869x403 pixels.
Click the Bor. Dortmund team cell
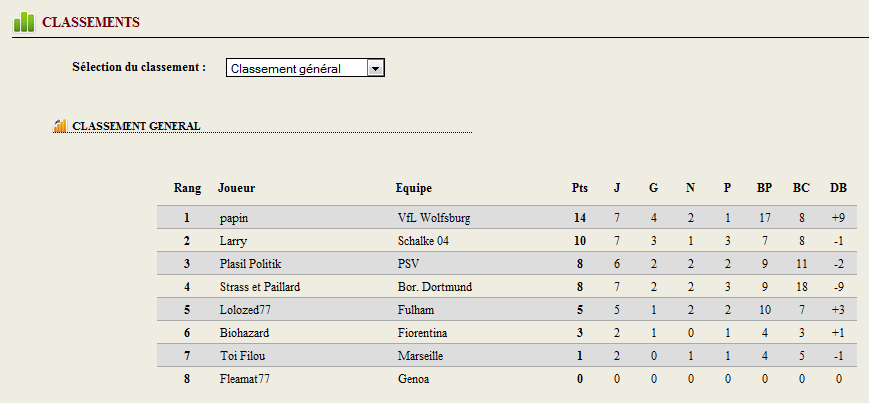point(435,287)
